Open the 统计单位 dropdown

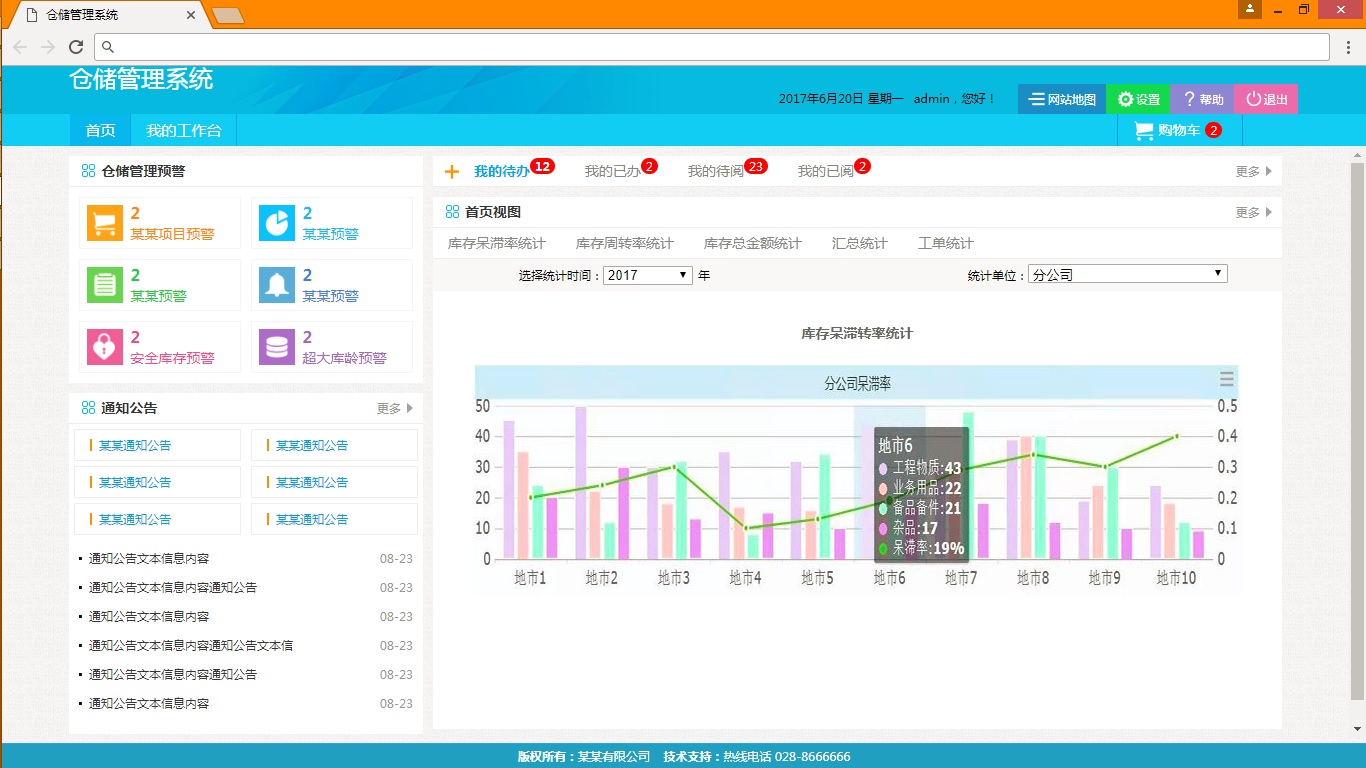coord(1127,274)
